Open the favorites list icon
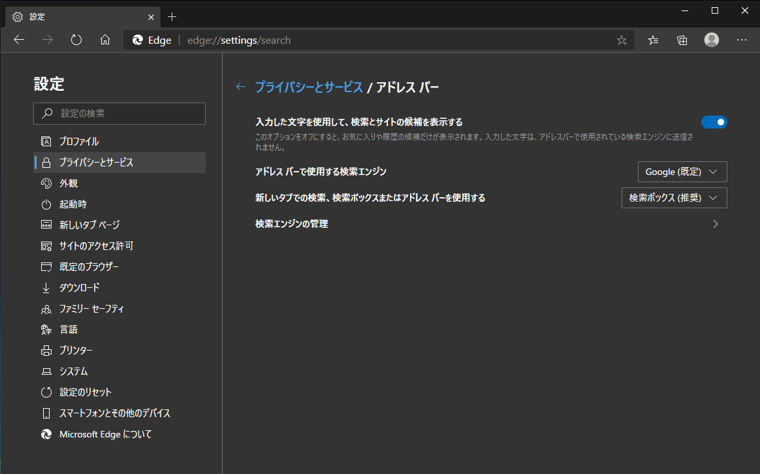The height and width of the screenshot is (474, 760). coord(653,40)
